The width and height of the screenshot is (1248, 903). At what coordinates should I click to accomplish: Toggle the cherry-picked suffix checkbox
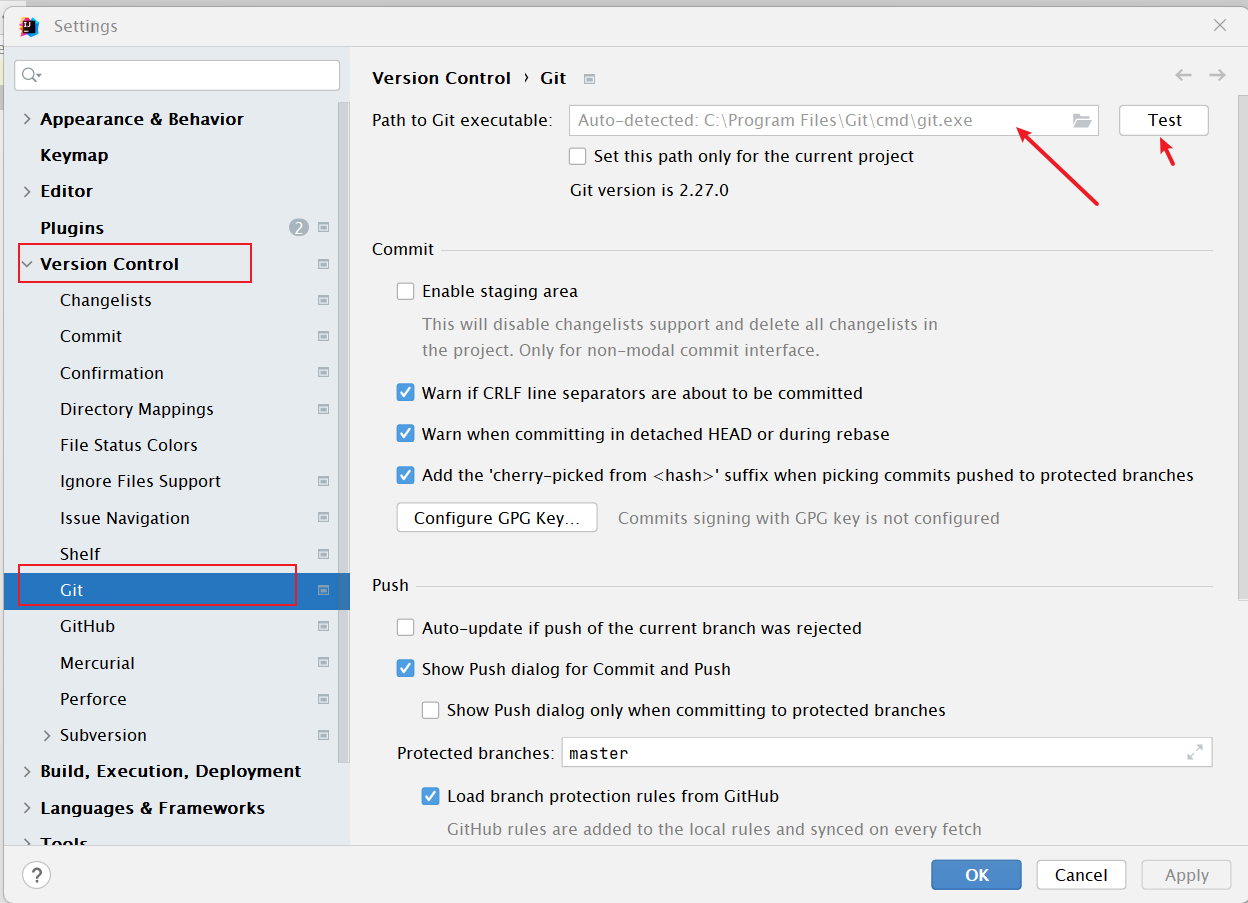click(405, 475)
